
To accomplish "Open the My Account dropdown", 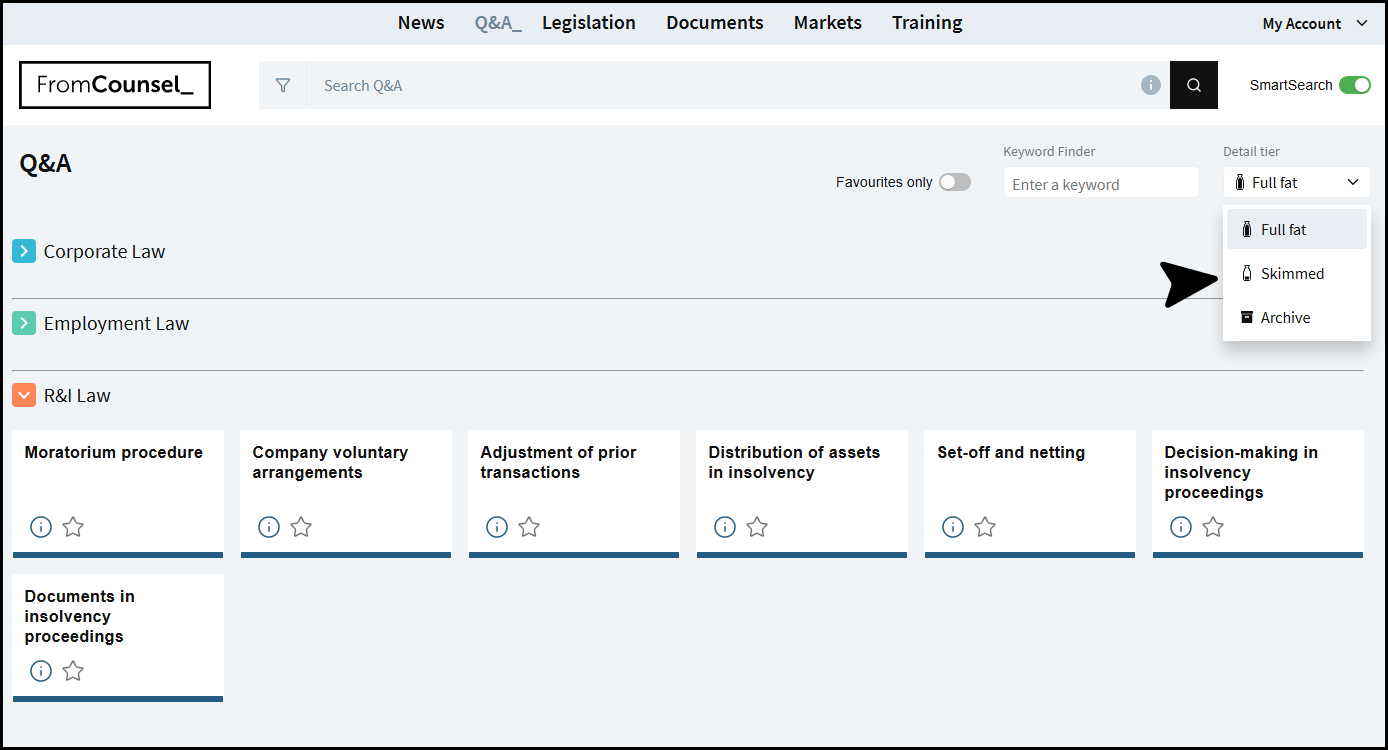I will 1314,24.
